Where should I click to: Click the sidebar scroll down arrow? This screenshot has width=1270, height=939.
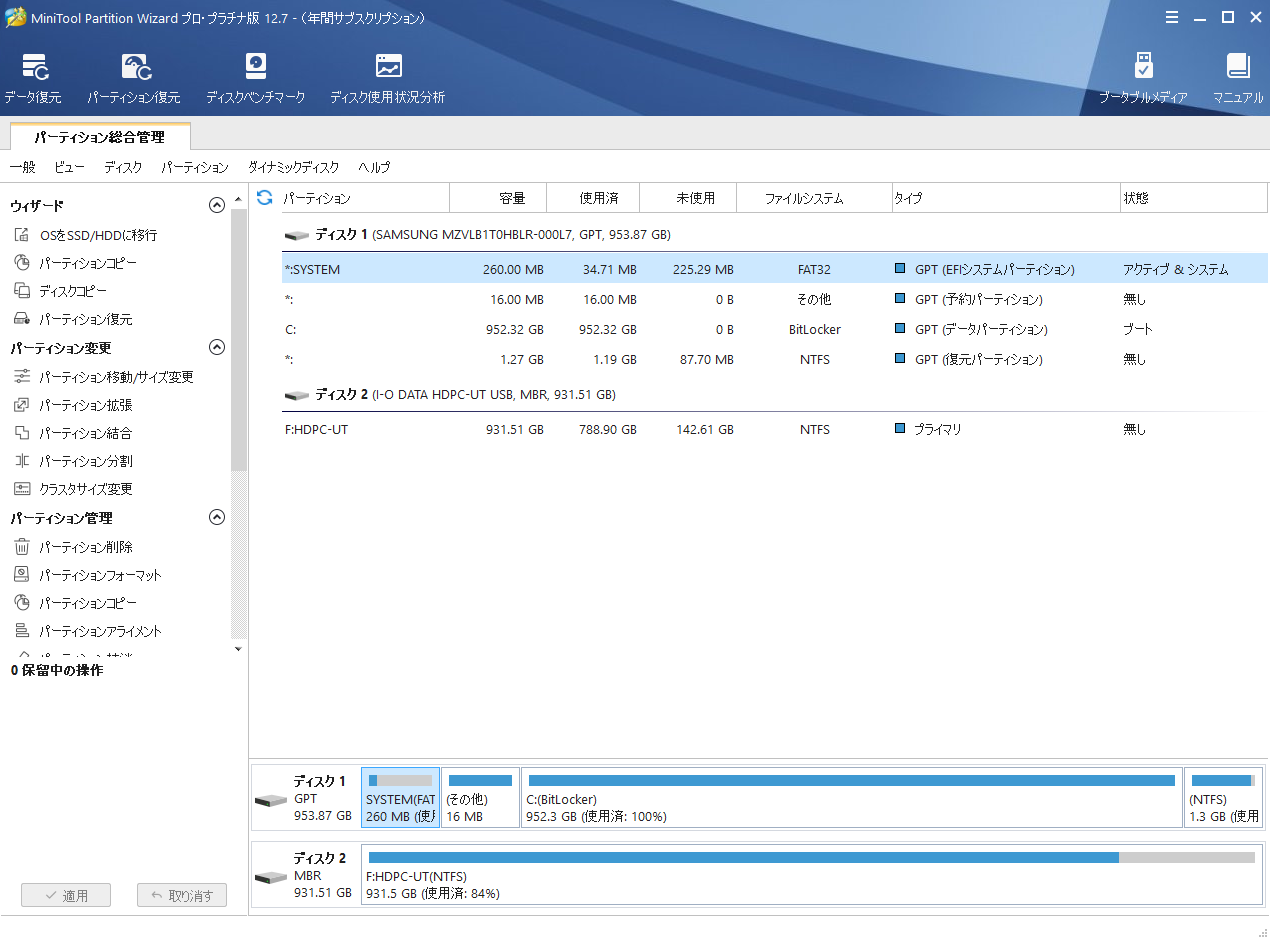coord(238,648)
